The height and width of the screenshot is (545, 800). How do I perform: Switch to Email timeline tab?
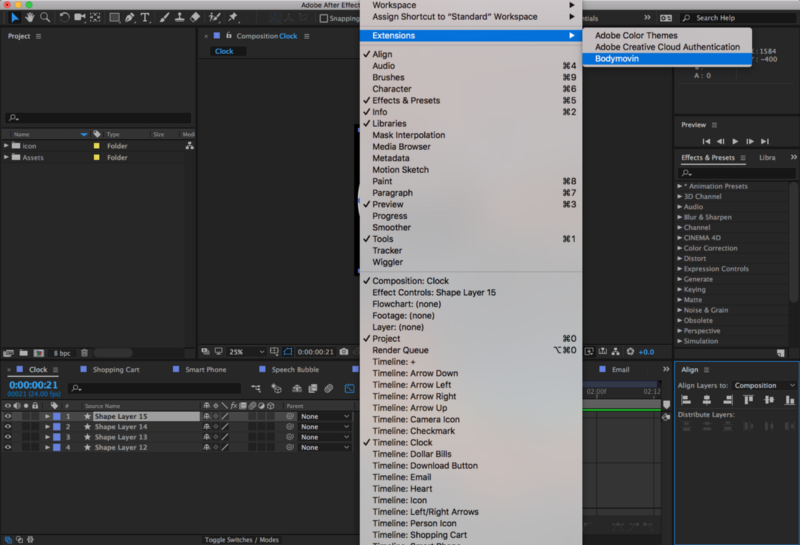620,369
